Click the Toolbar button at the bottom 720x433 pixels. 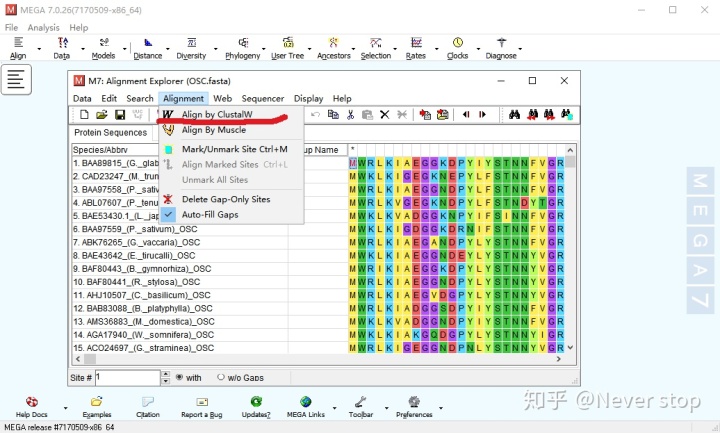(361, 406)
